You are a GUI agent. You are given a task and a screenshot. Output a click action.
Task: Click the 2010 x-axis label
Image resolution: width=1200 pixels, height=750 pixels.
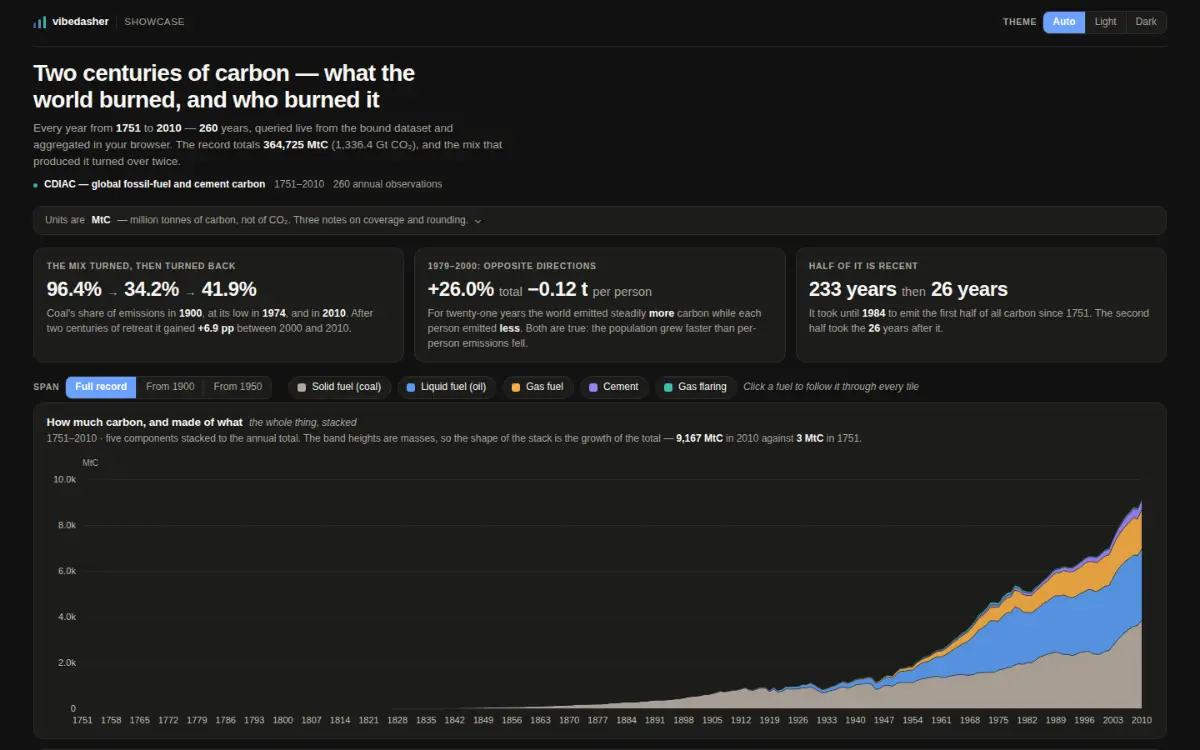(x=1142, y=720)
